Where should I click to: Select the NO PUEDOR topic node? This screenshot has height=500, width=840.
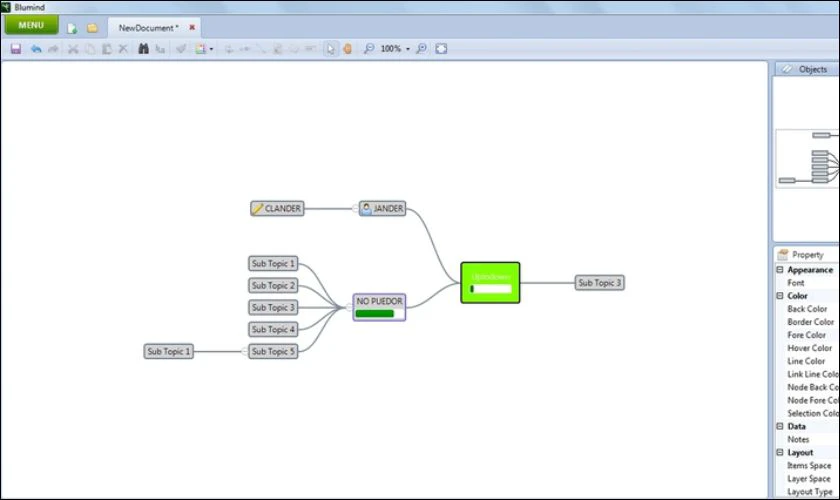click(379, 307)
